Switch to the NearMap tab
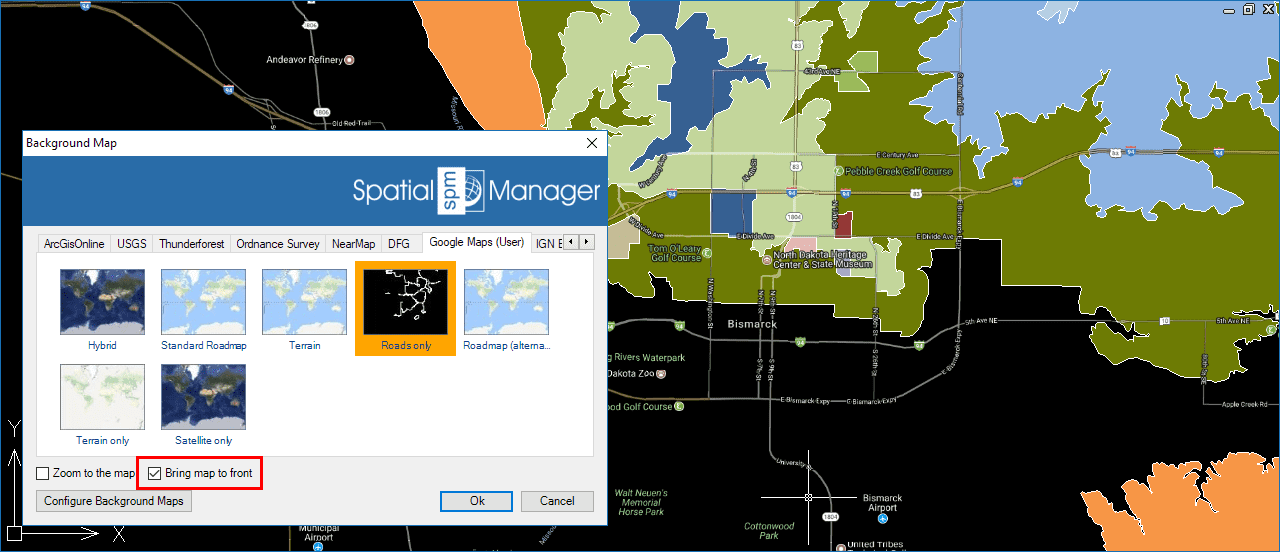The height and width of the screenshot is (552, 1280). tap(354, 243)
